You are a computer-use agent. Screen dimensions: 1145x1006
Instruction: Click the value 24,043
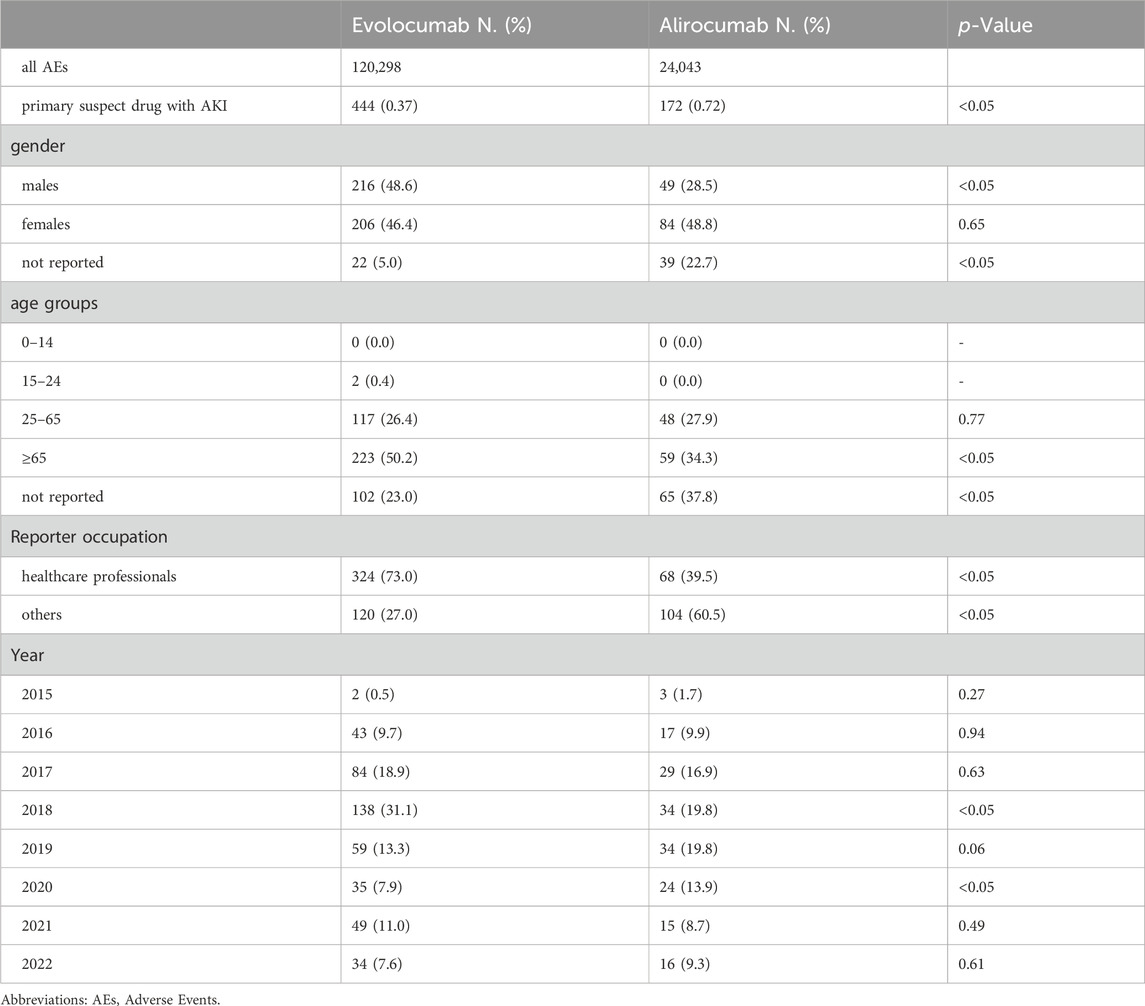(x=681, y=67)
